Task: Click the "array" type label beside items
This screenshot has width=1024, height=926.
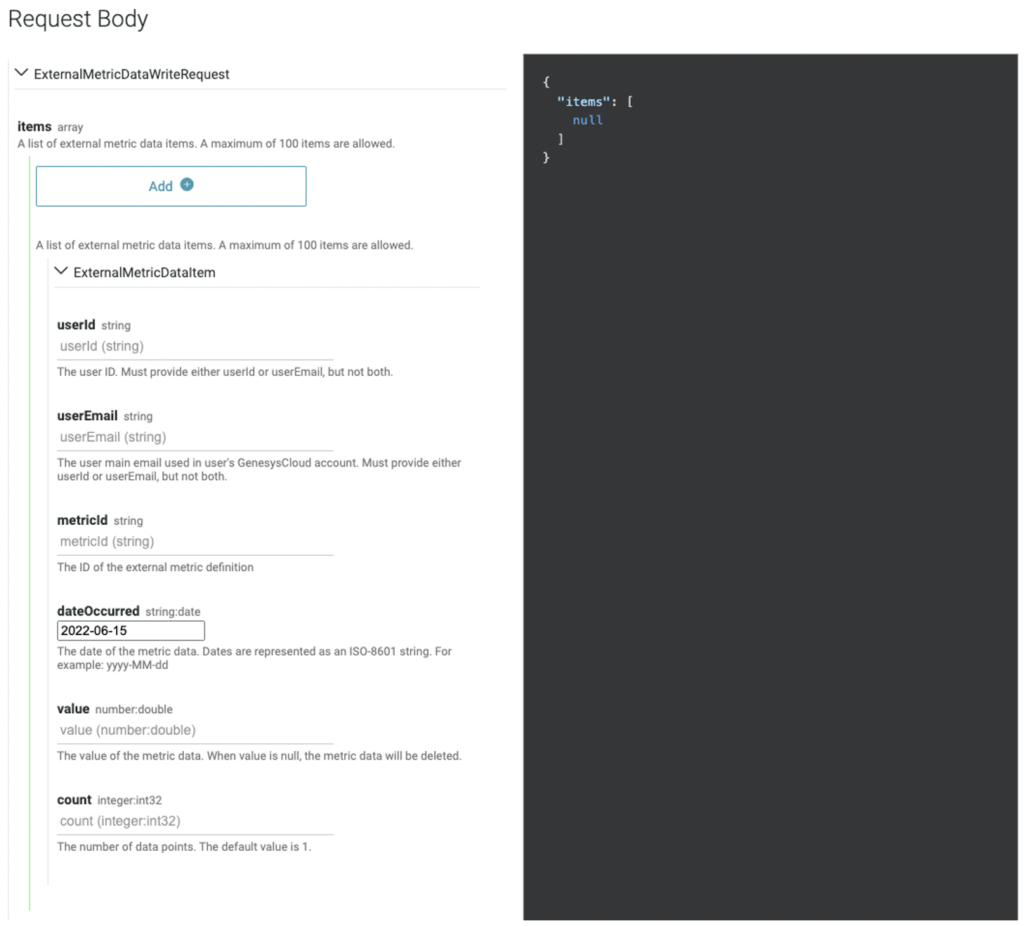Action: [70, 127]
